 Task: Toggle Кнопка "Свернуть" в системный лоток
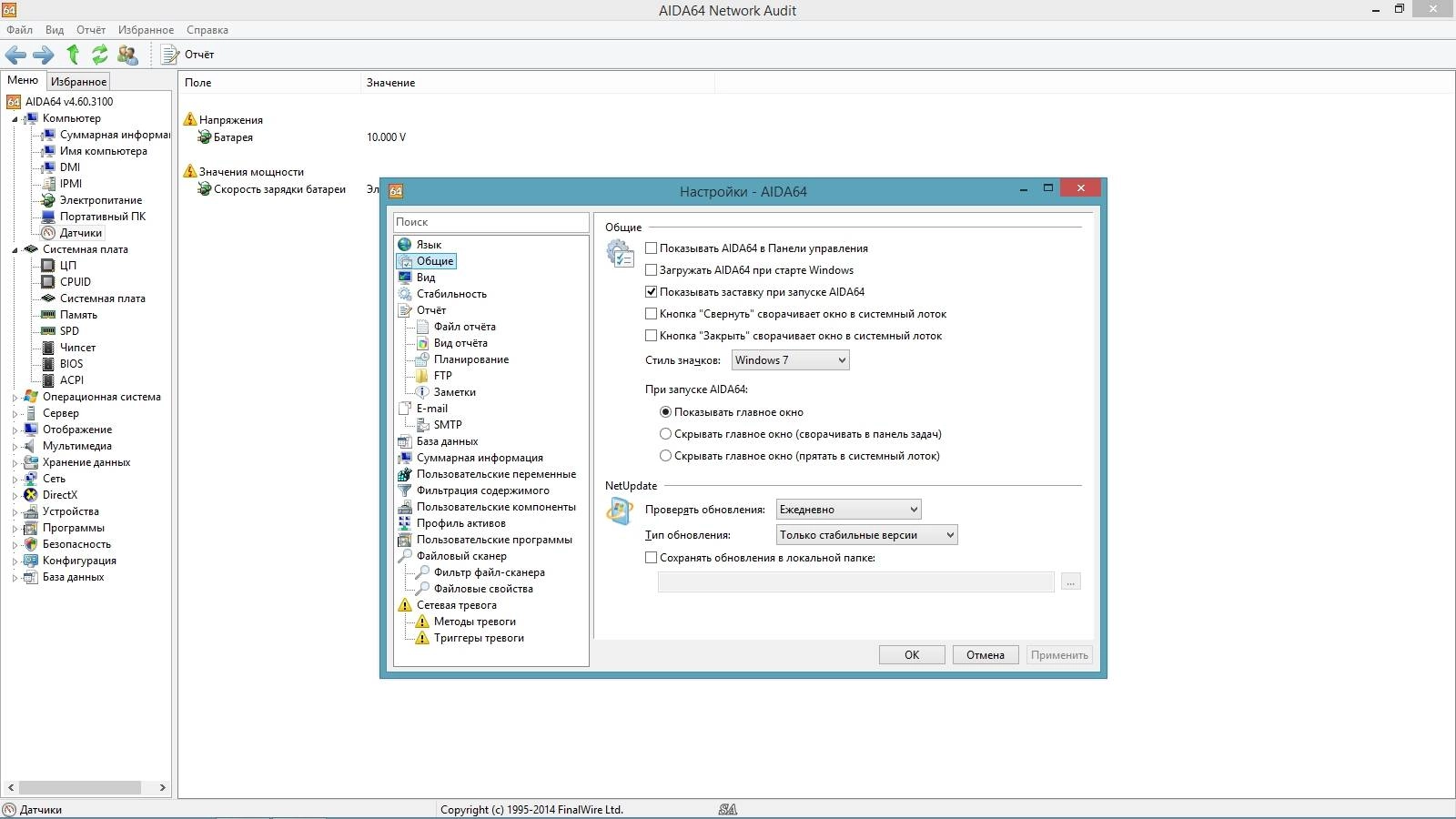pyautogui.click(x=651, y=313)
